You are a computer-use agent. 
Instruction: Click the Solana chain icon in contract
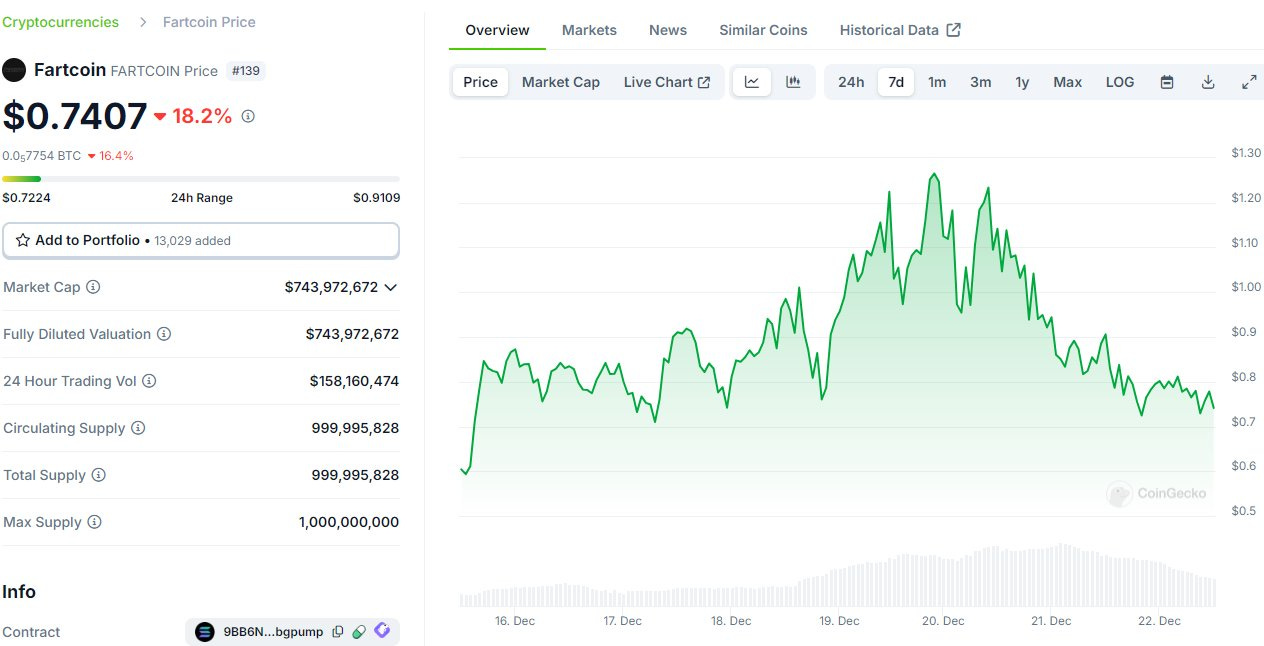(x=205, y=632)
